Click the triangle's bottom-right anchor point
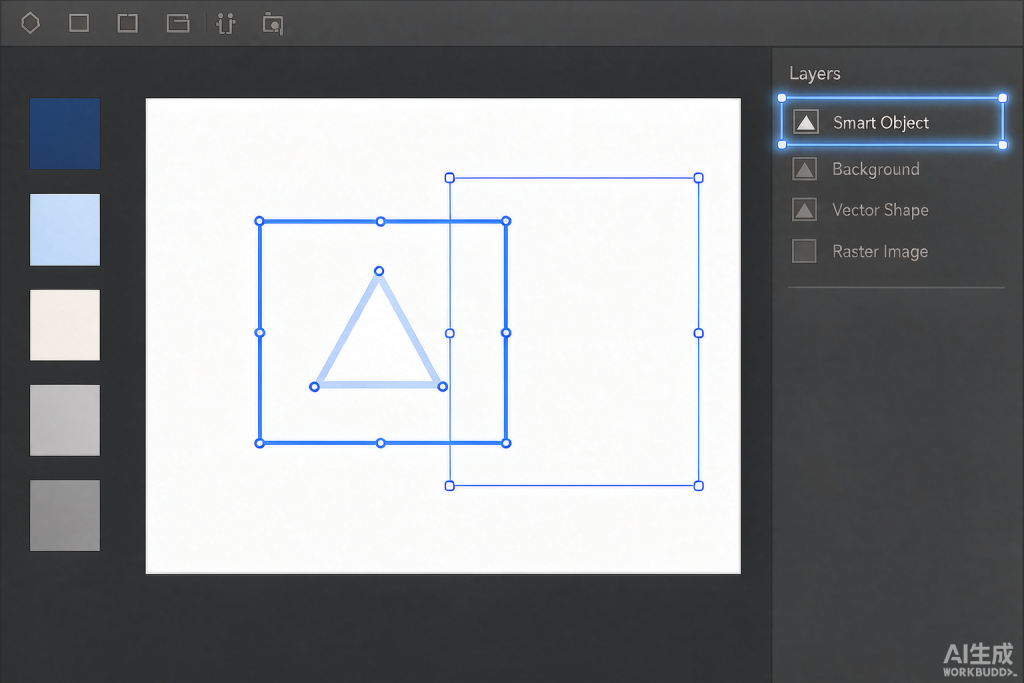 (443, 387)
